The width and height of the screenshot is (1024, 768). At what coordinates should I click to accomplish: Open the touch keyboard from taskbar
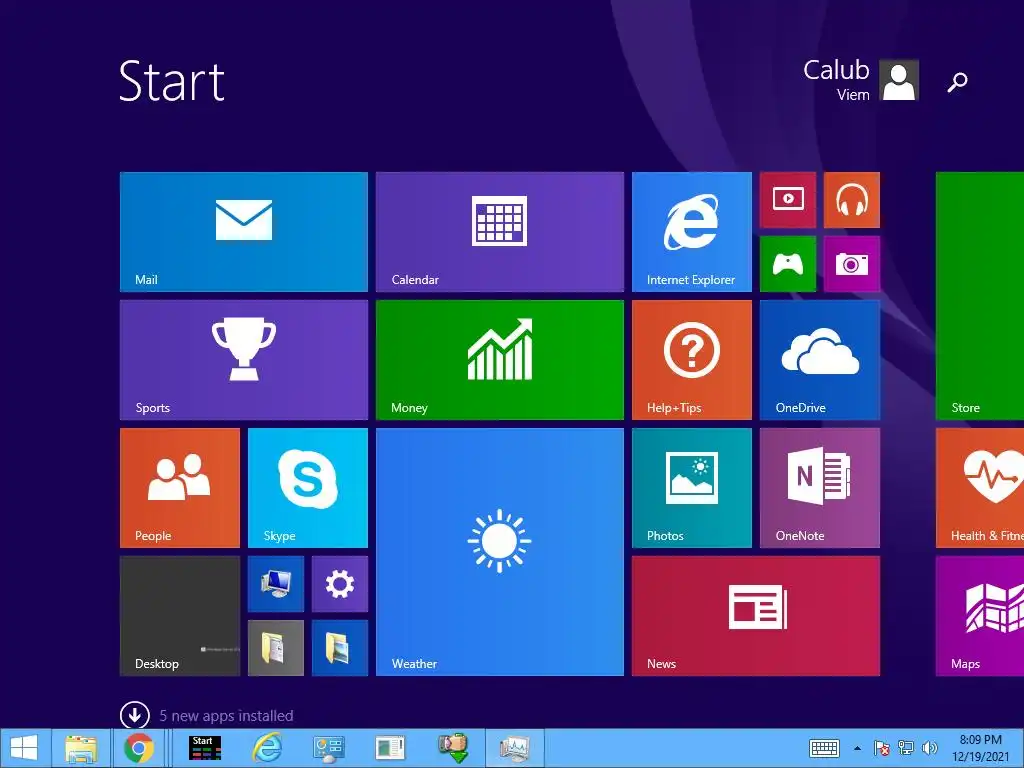824,748
